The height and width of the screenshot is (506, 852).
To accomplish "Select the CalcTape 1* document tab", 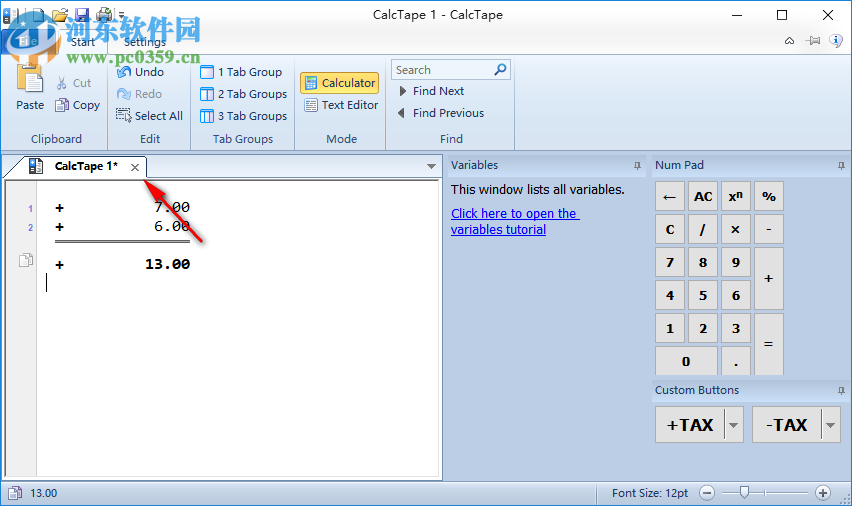I will (86, 166).
